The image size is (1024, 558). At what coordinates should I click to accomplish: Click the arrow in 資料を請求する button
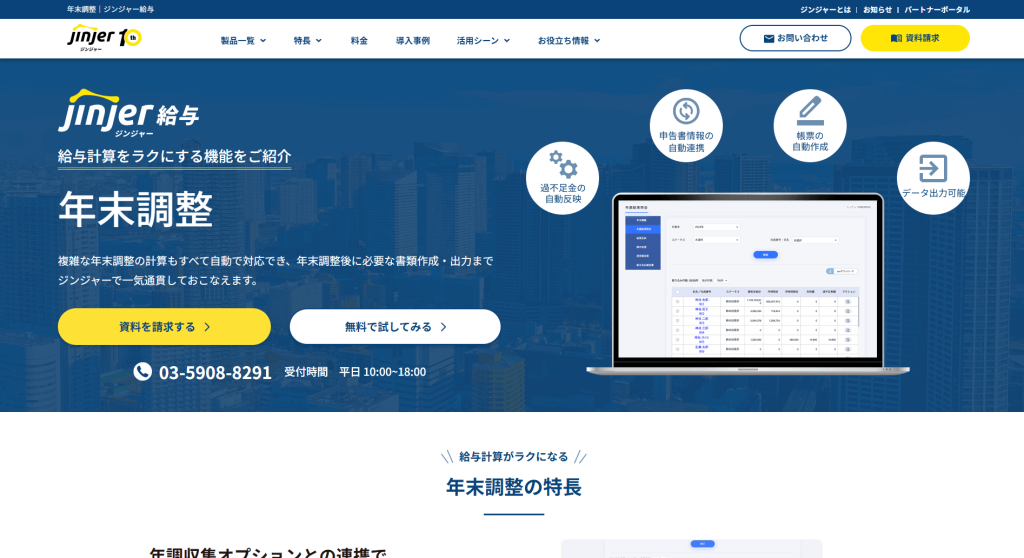pos(207,327)
